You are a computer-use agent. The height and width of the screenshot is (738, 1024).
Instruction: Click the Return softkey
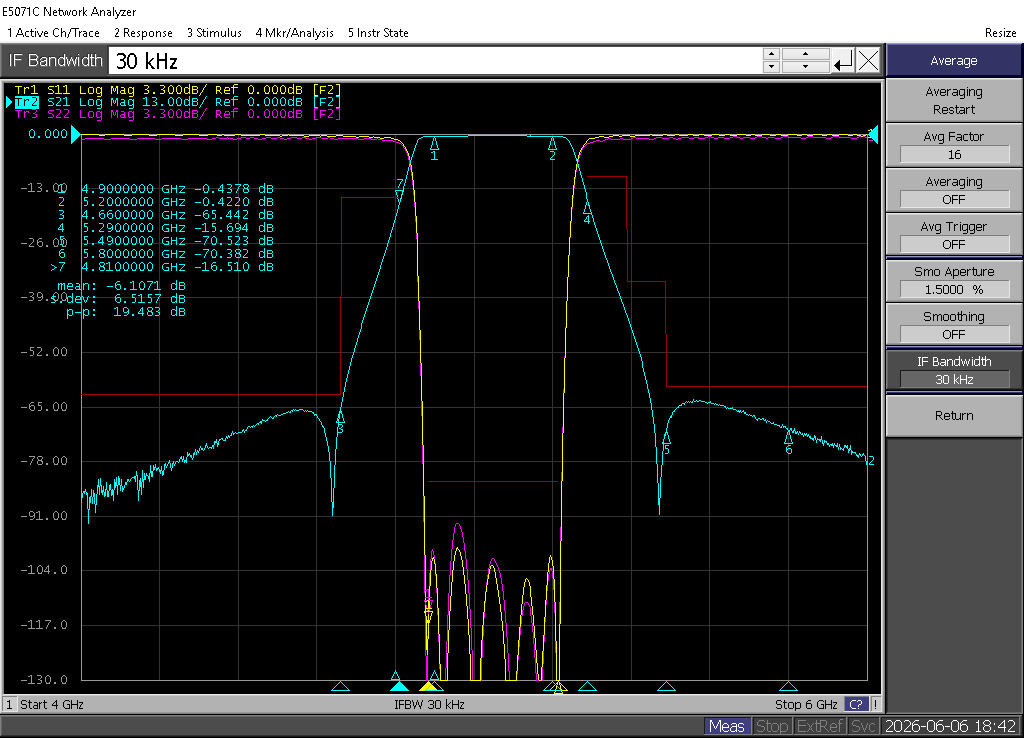tap(953, 415)
